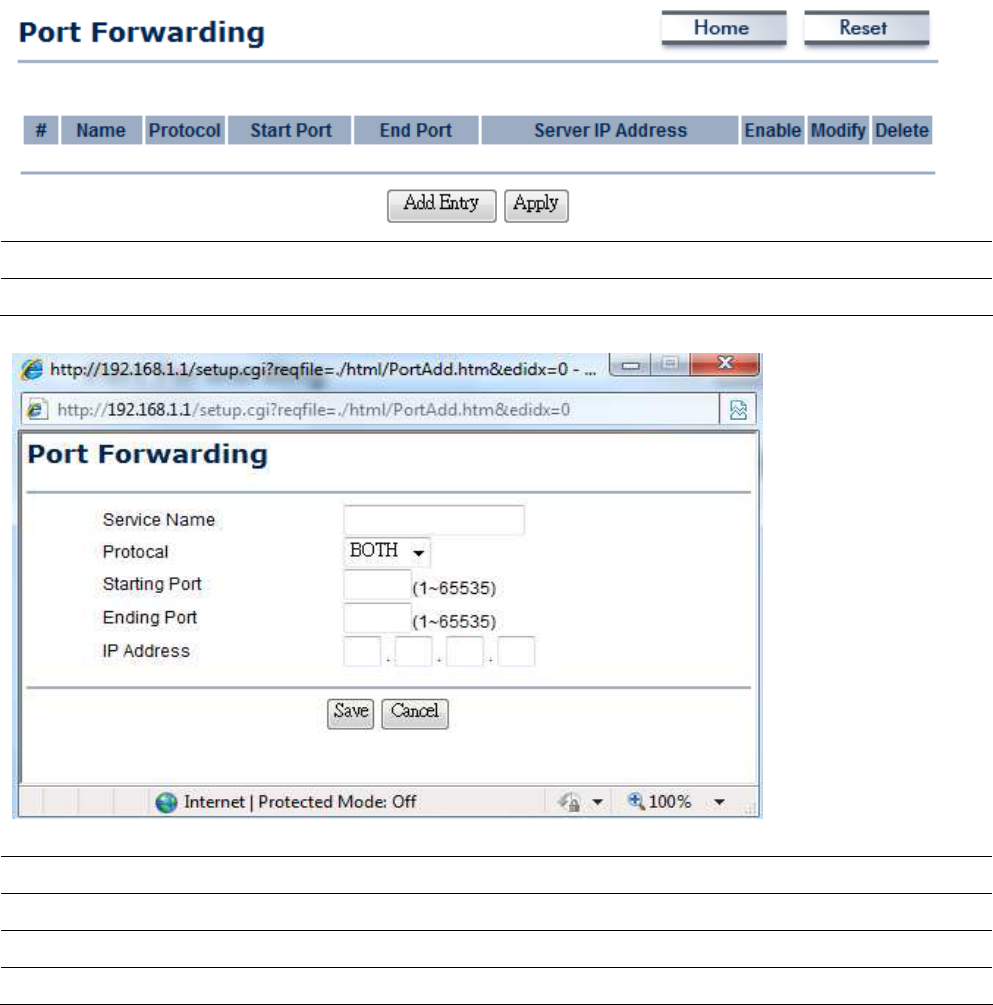Click the # column header

41,130
